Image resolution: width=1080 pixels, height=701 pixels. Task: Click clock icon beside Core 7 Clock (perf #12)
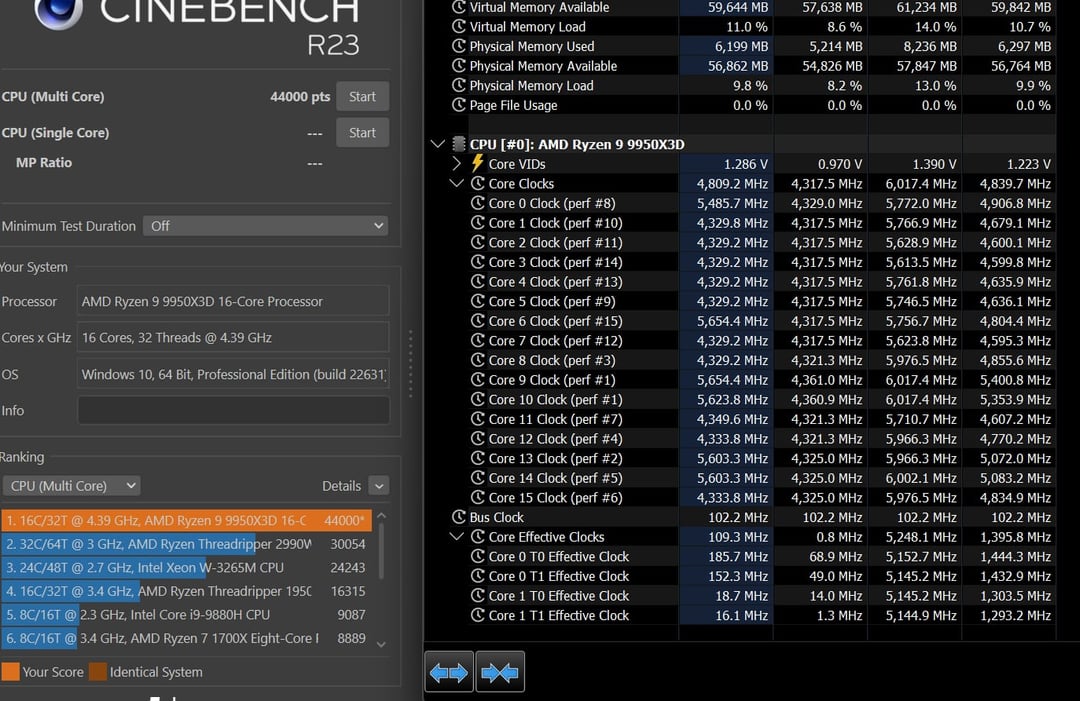click(x=478, y=340)
